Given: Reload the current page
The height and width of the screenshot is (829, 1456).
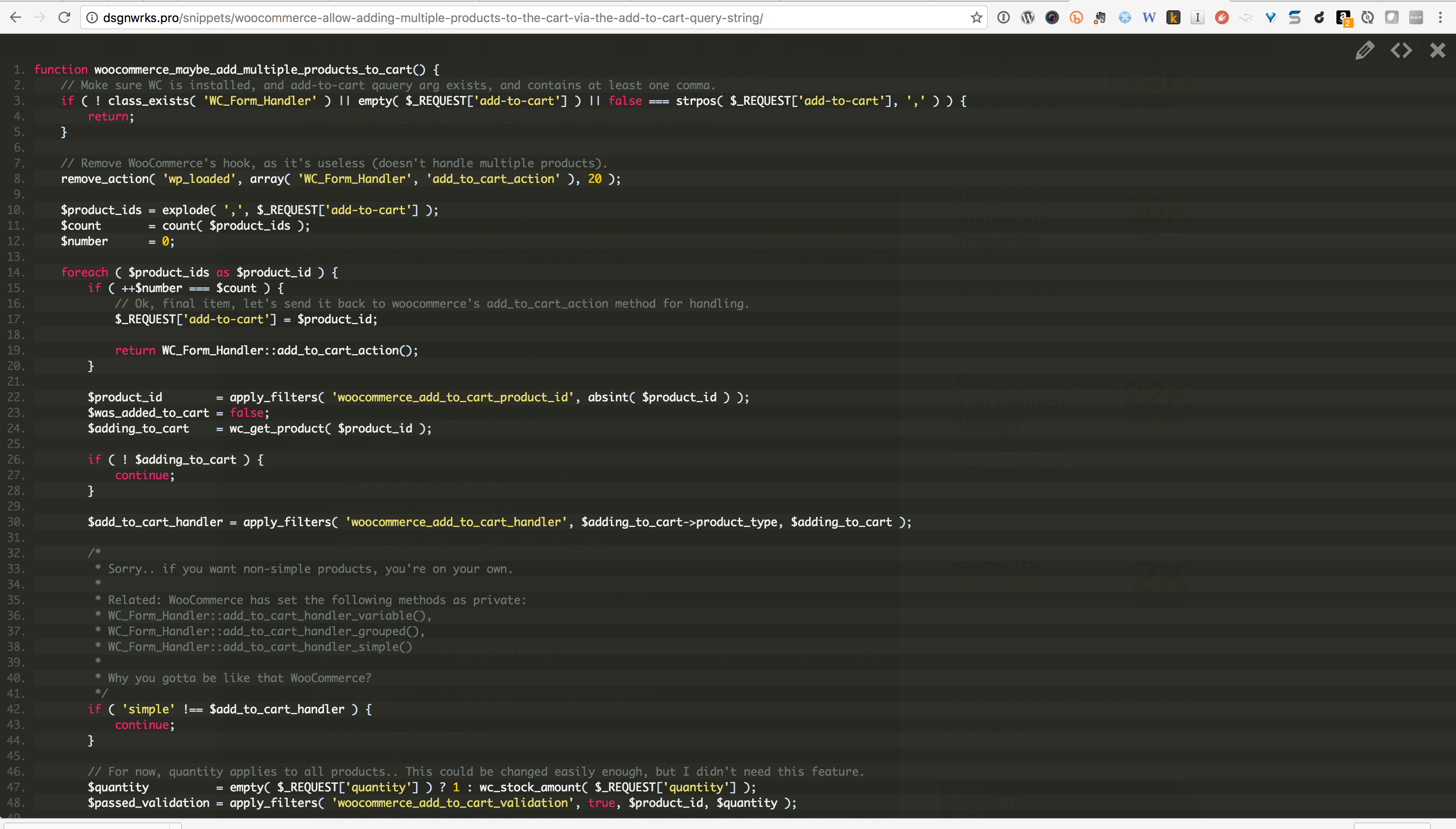Looking at the screenshot, I should pyautogui.click(x=64, y=18).
